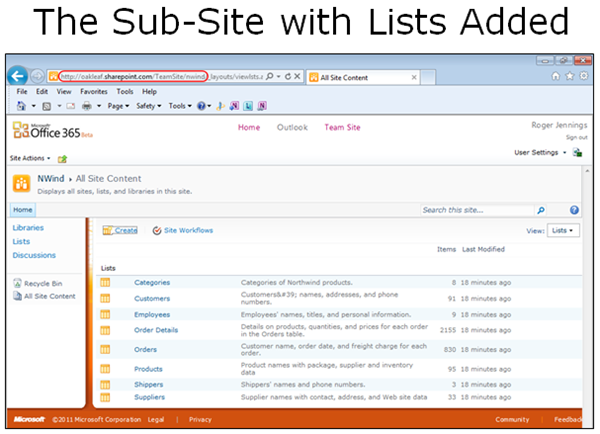Expand the Home toolbar icon dropdown arrow

click(34, 106)
